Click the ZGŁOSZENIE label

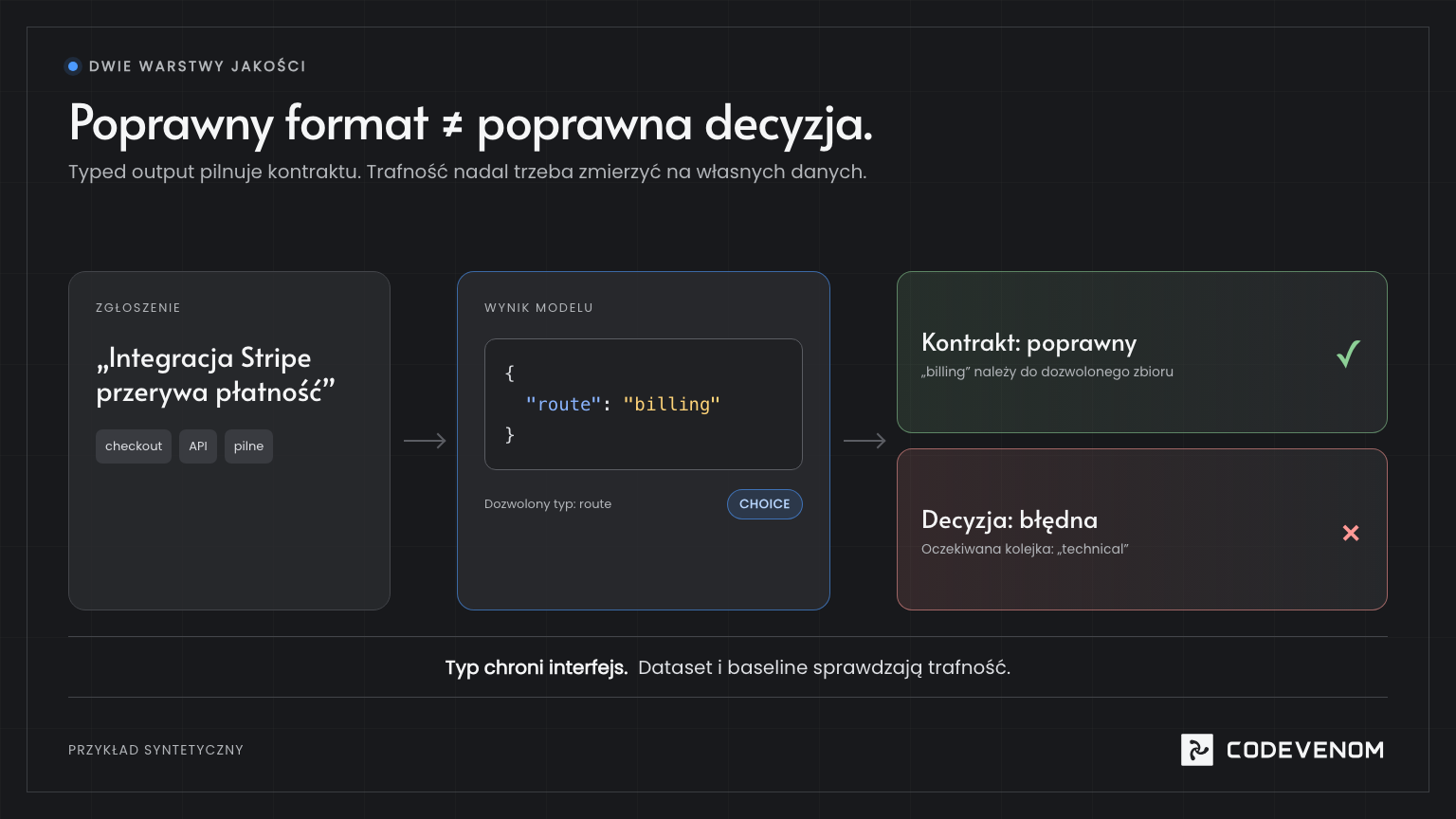138,308
